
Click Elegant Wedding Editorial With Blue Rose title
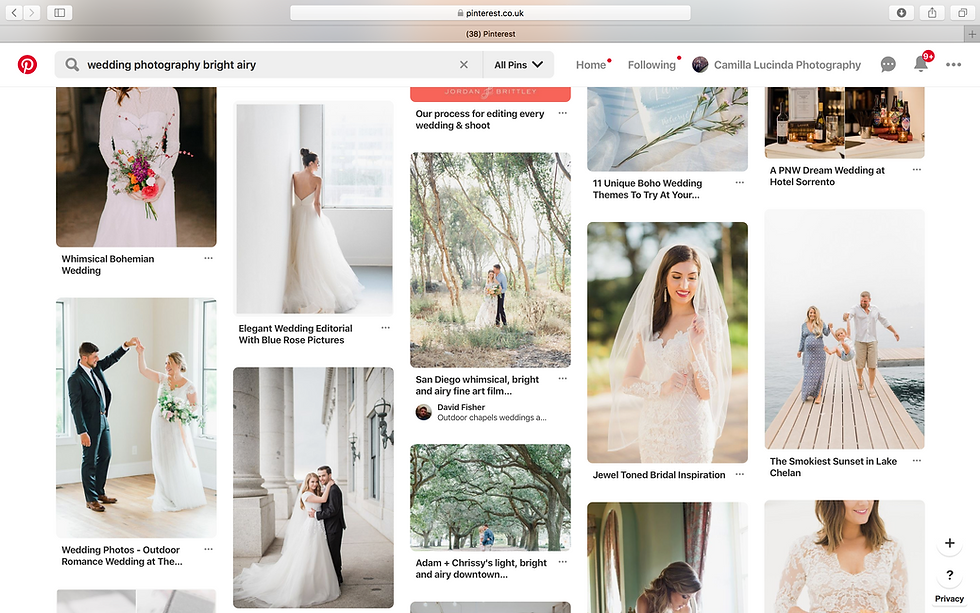point(295,334)
